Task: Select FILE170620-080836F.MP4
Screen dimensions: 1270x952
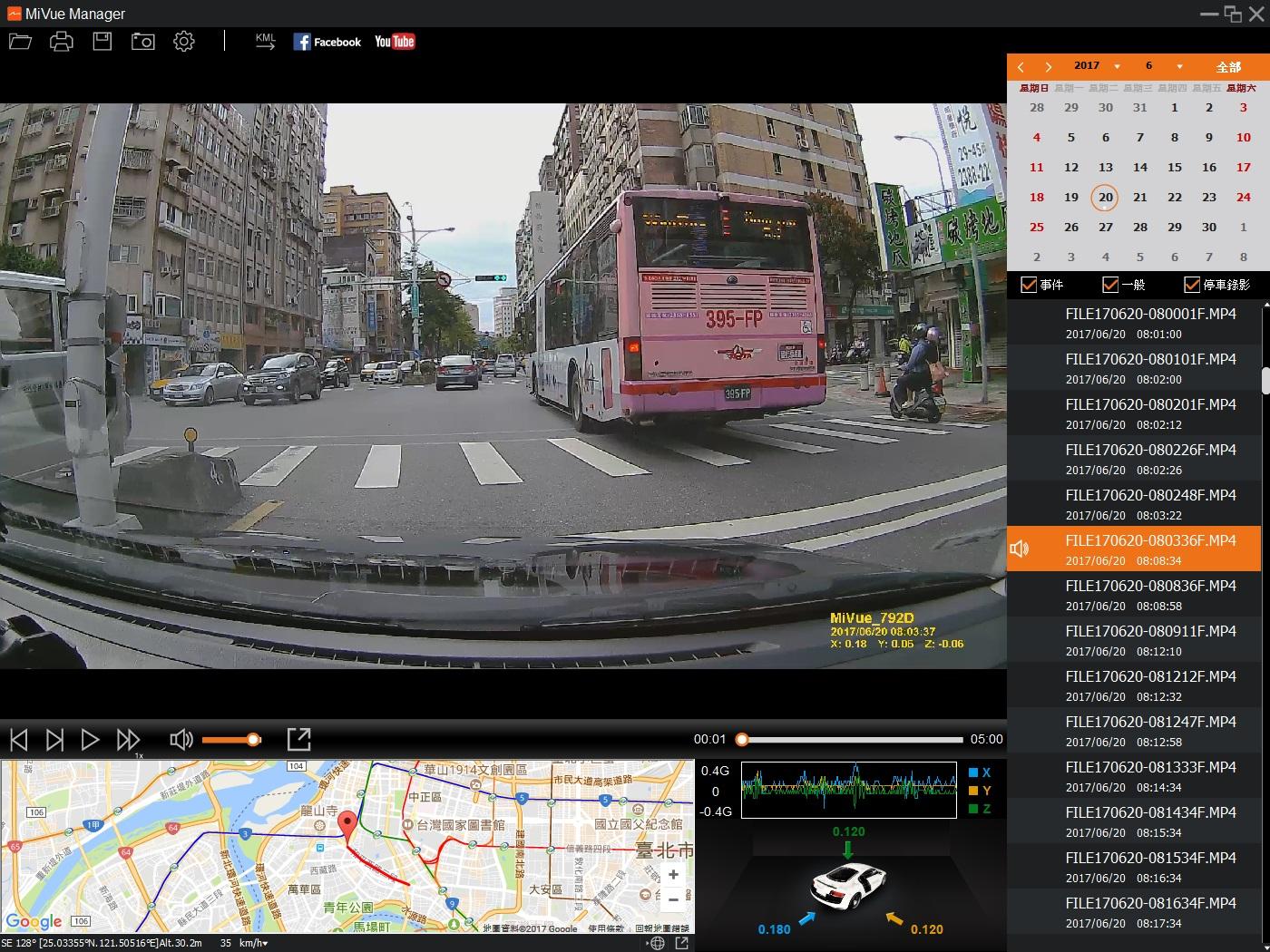Action: click(x=1134, y=595)
